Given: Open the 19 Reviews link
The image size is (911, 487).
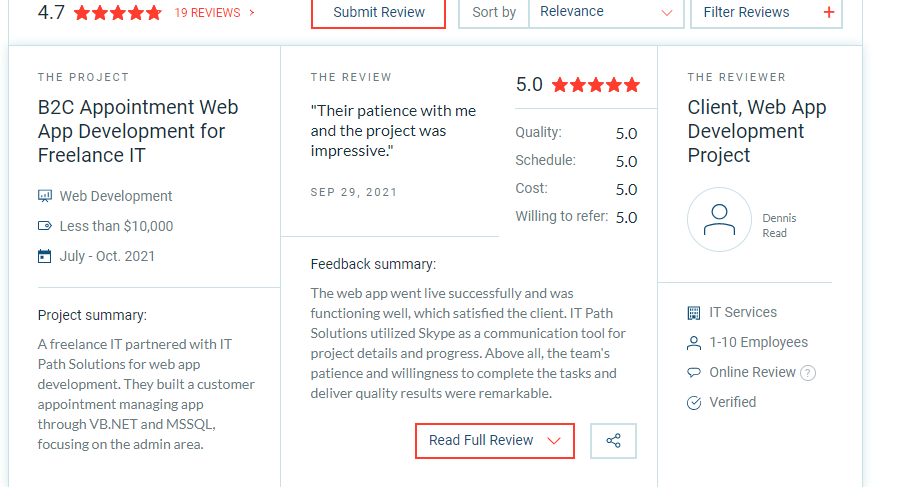Looking at the screenshot, I should click(x=214, y=13).
